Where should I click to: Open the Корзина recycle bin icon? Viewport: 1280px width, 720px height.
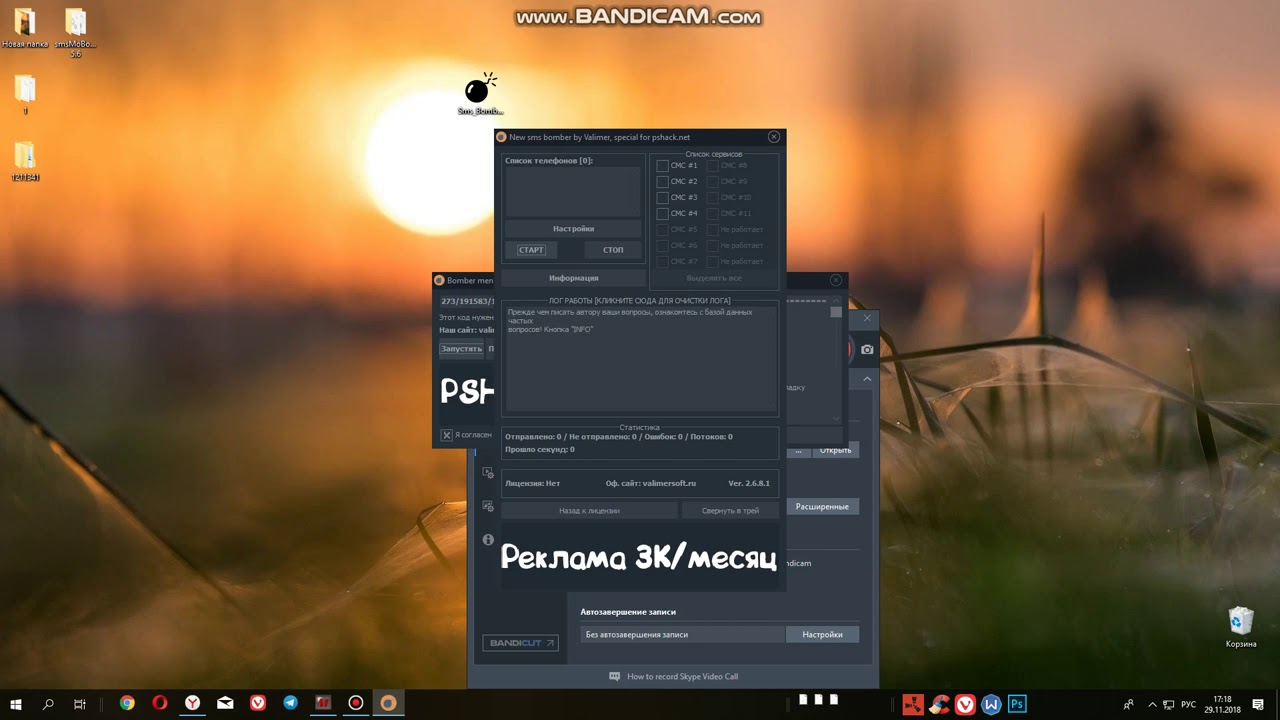coord(1241,627)
